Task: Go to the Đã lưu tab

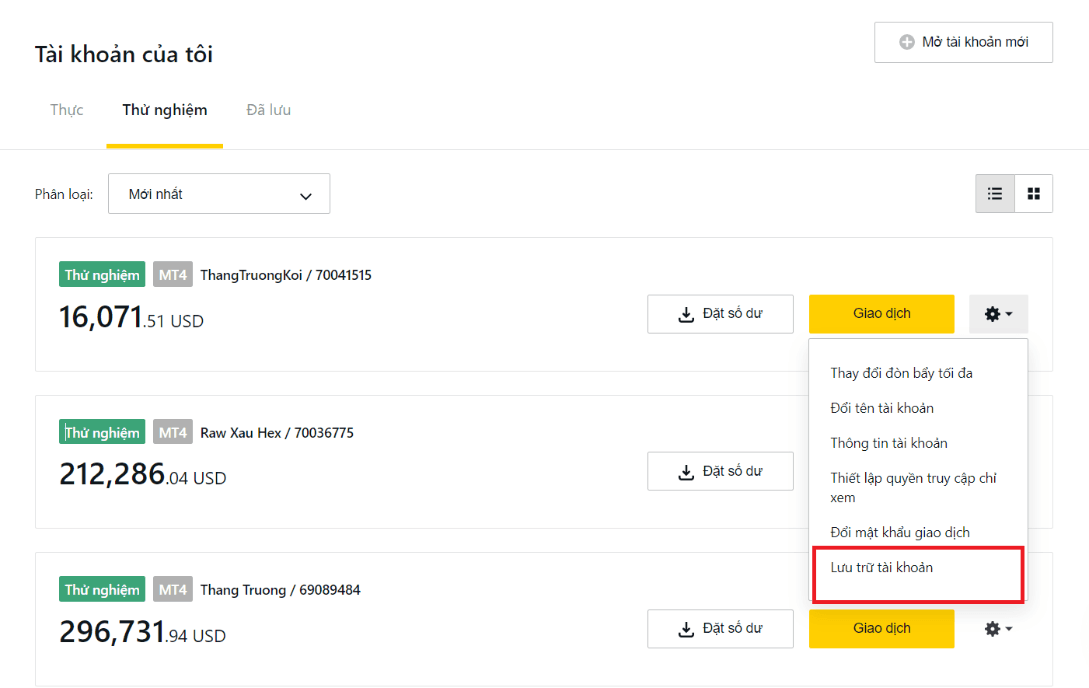Action: (269, 110)
